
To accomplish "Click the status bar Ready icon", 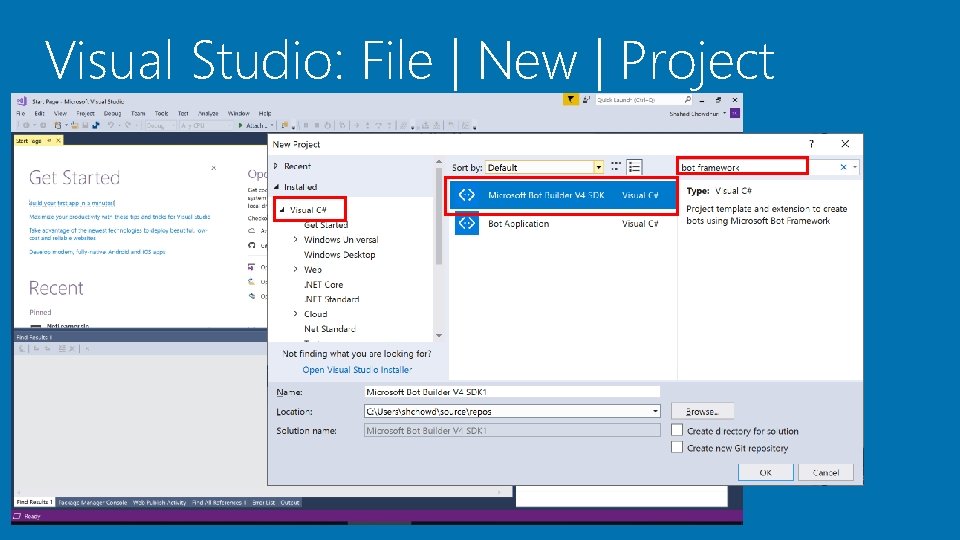I will coord(17,516).
